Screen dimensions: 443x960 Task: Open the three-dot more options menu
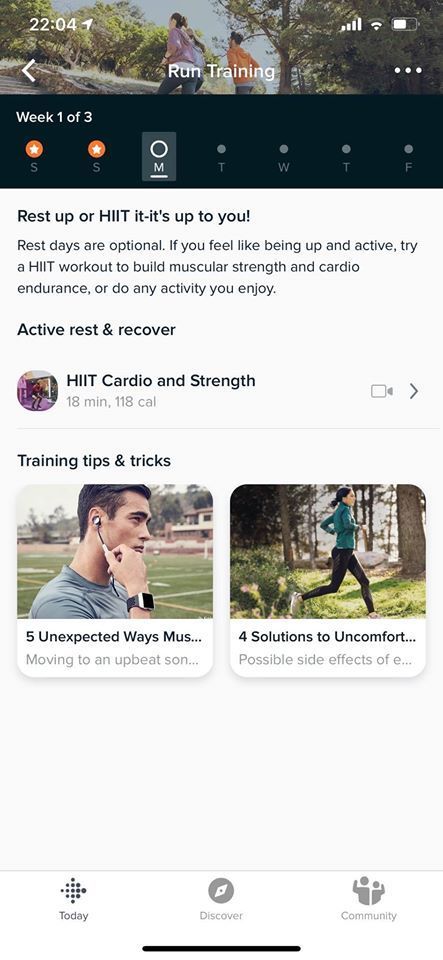[x=408, y=71]
